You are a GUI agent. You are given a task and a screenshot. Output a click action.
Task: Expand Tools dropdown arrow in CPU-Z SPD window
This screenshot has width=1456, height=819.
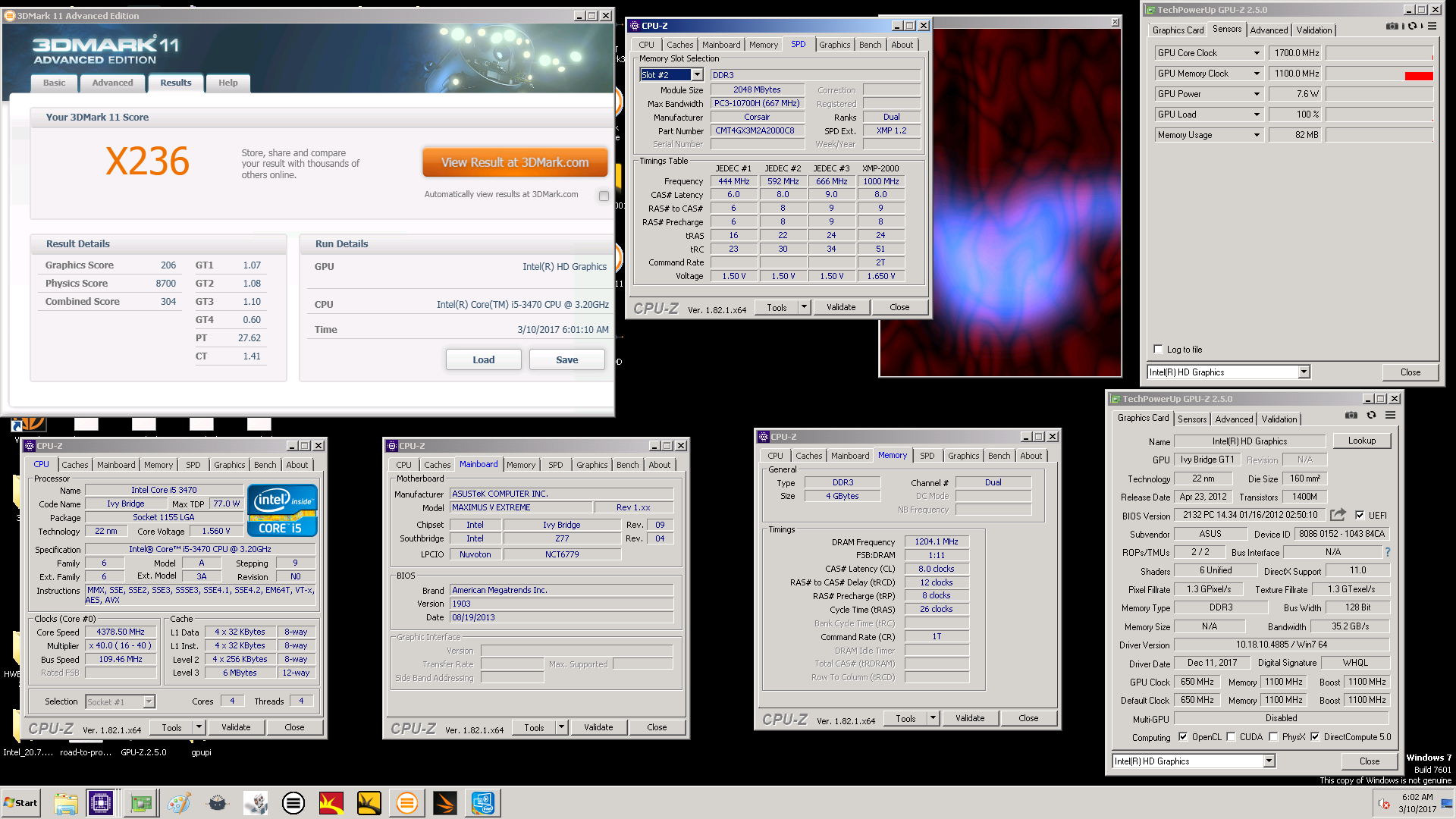click(805, 307)
